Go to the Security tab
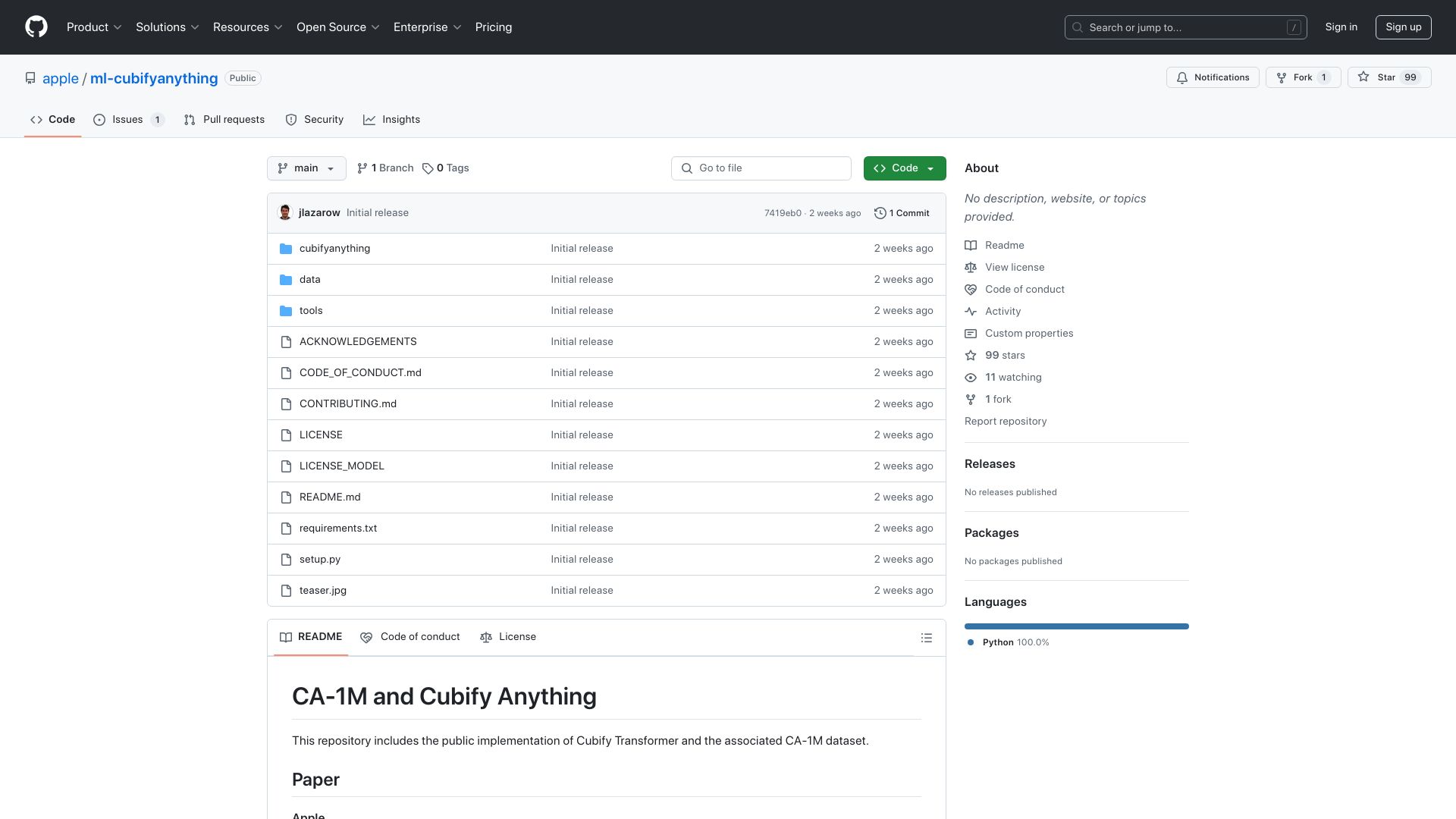1456x819 pixels. (x=315, y=120)
